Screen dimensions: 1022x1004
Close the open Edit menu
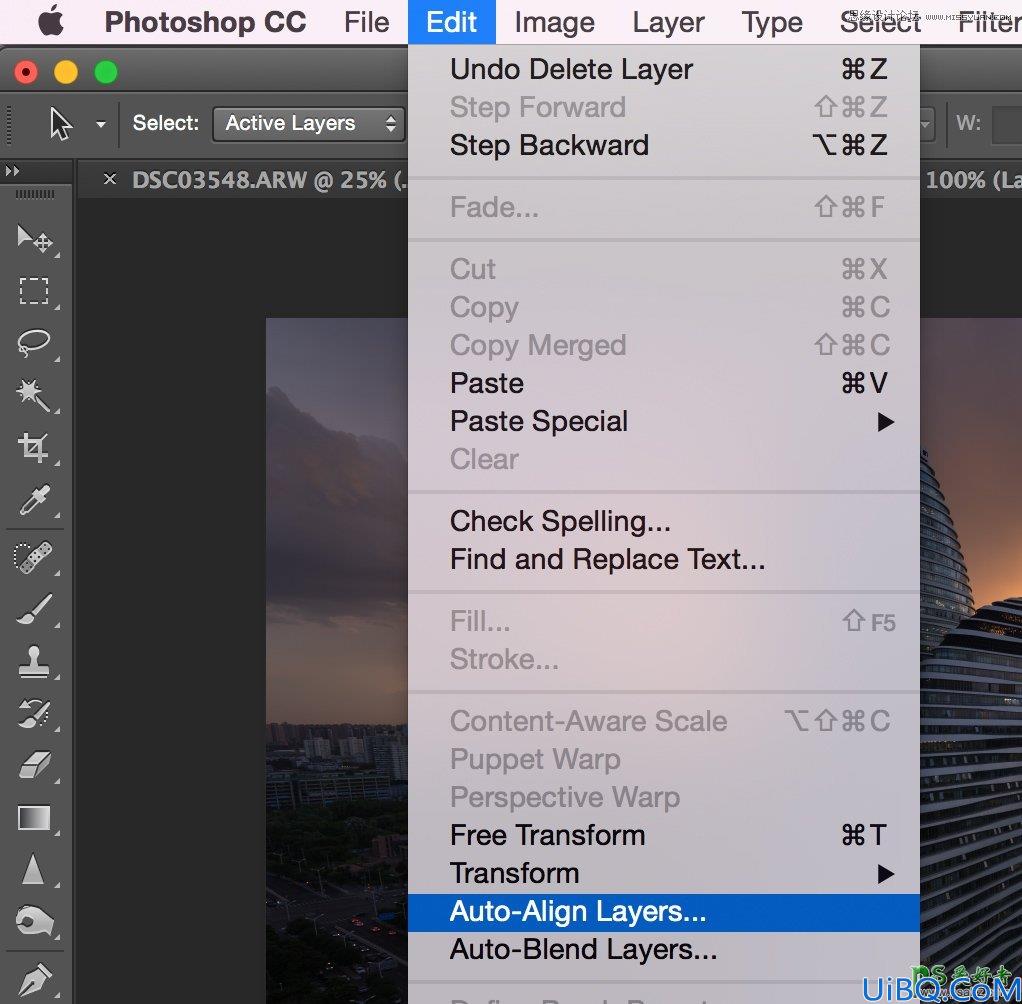point(452,22)
